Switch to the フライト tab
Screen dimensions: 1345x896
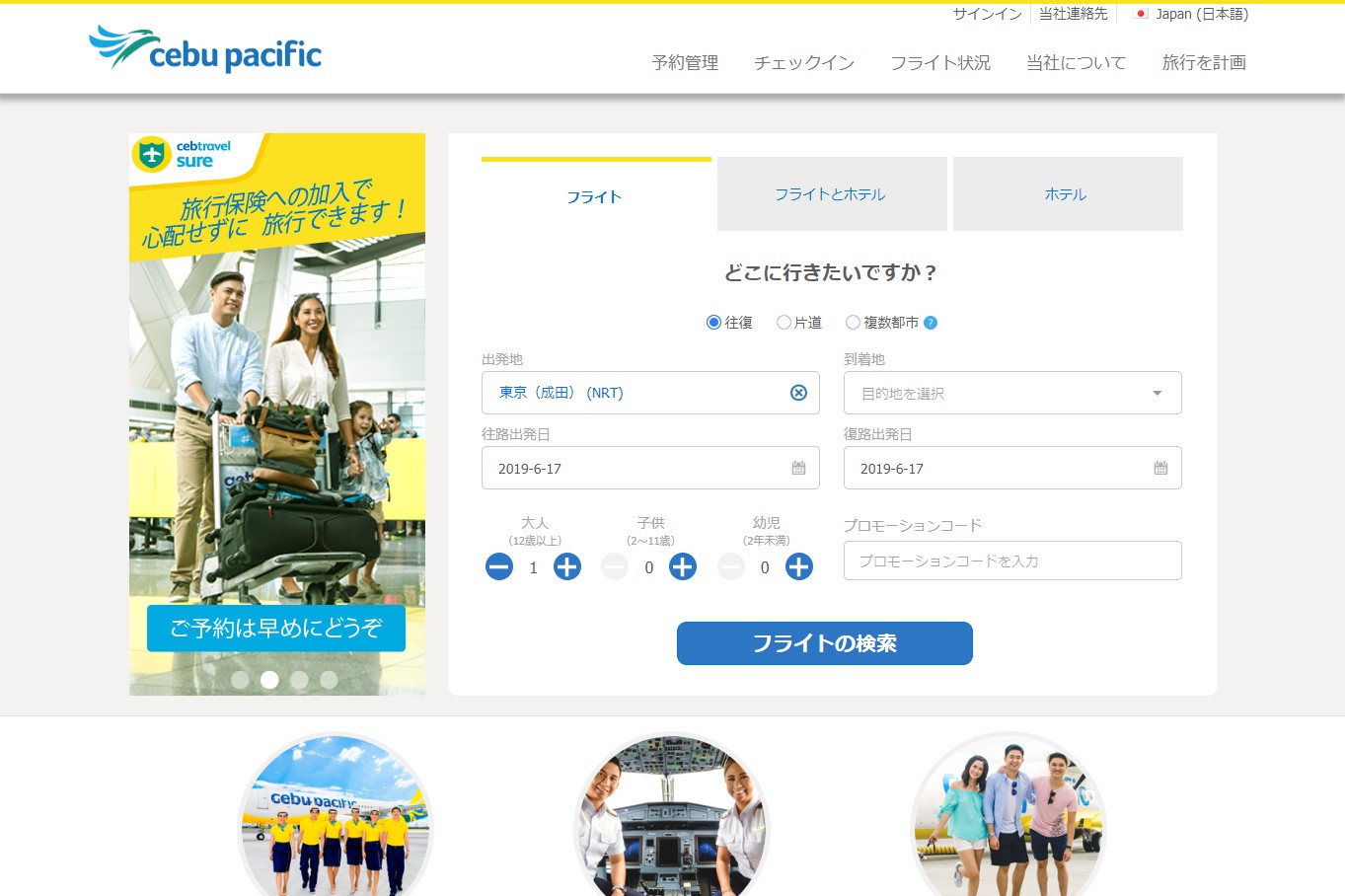(596, 194)
